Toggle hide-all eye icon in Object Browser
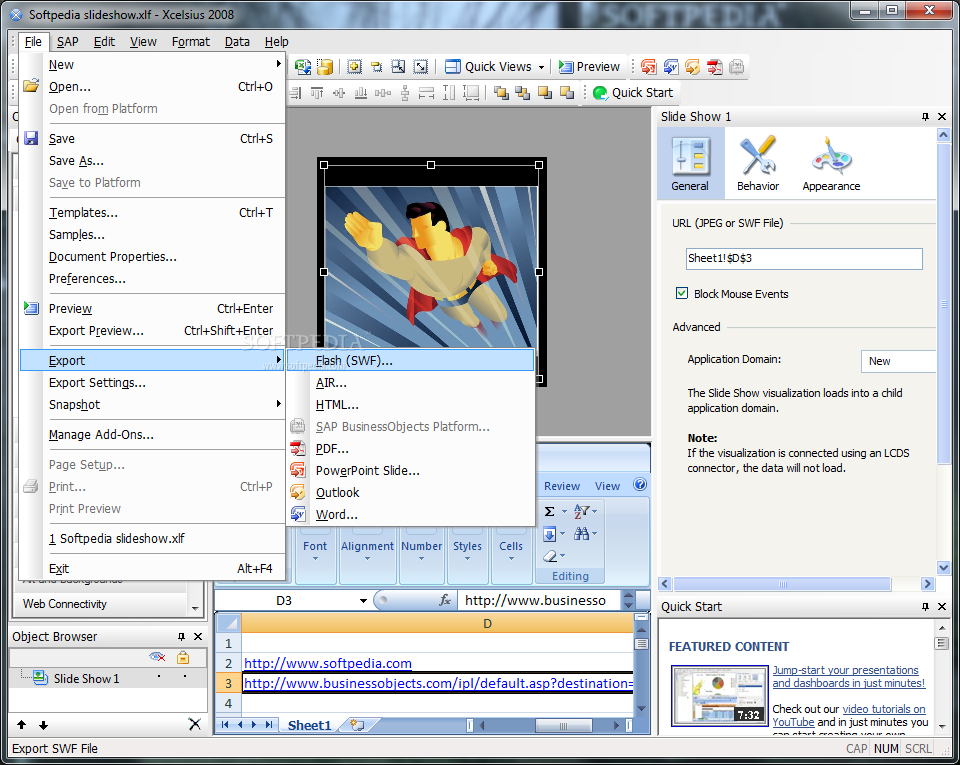Image resolution: width=960 pixels, height=765 pixels. [157, 657]
